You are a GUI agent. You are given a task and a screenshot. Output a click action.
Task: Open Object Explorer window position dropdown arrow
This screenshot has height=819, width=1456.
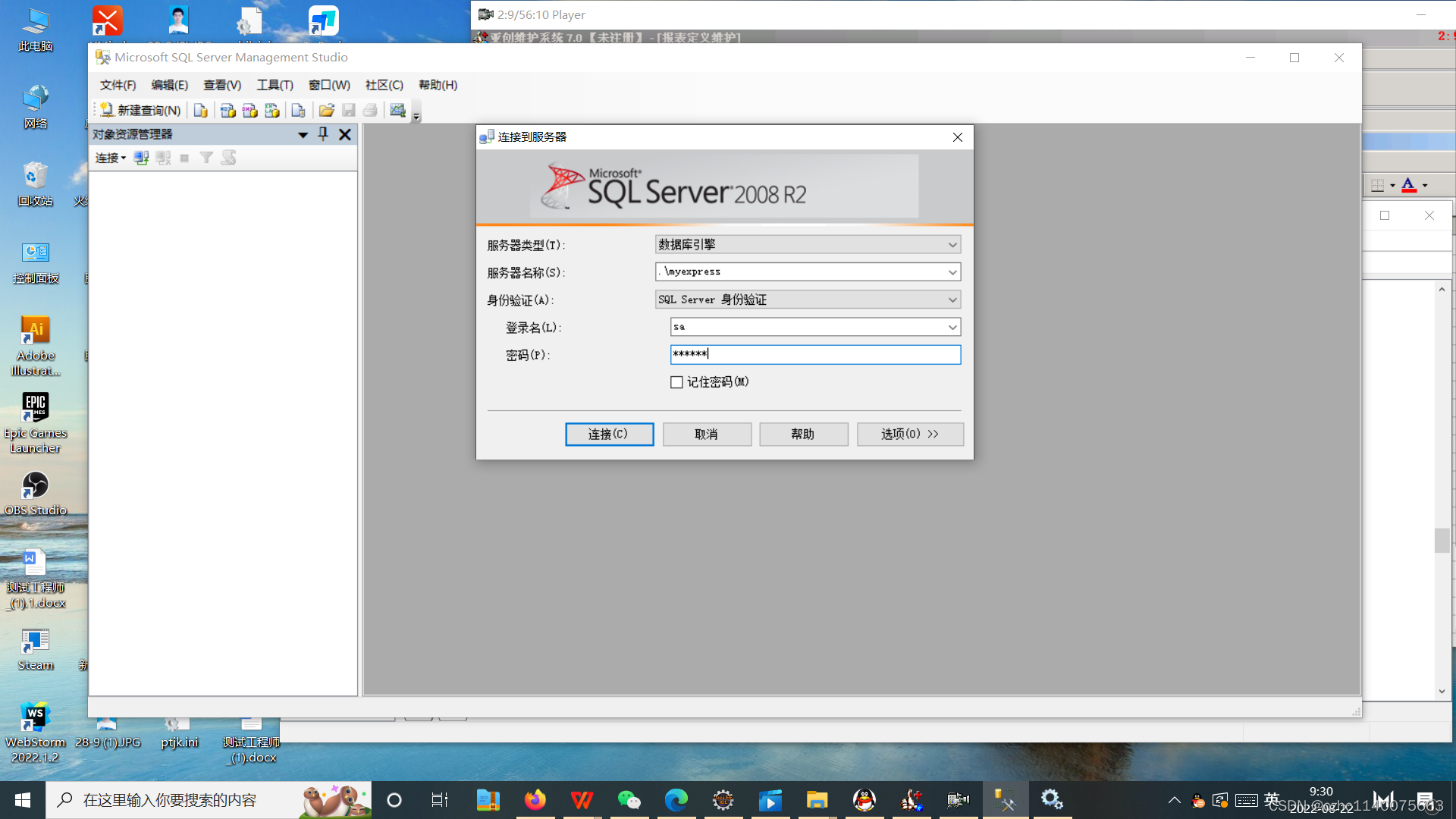coord(303,135)
